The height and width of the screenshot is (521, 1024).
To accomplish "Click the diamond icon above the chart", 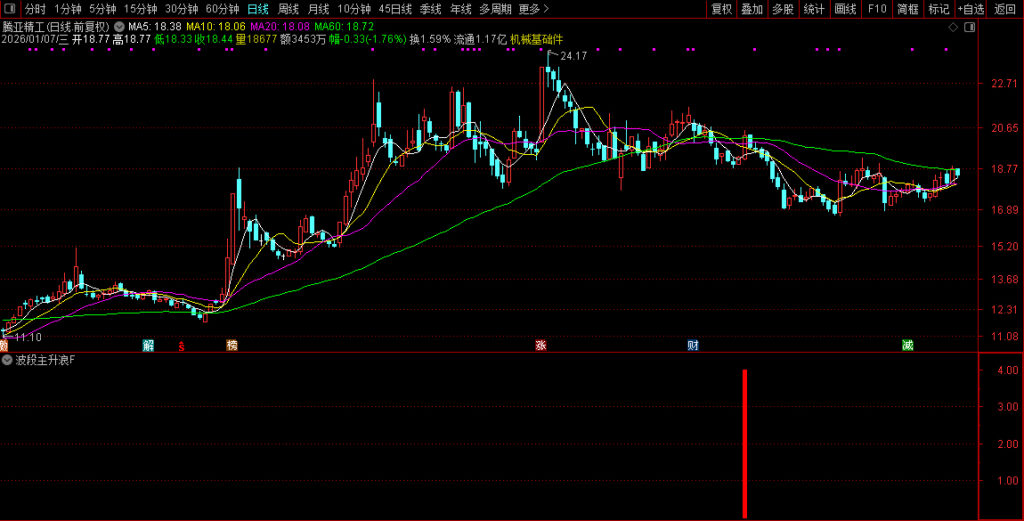I will (x=952, y=27).
